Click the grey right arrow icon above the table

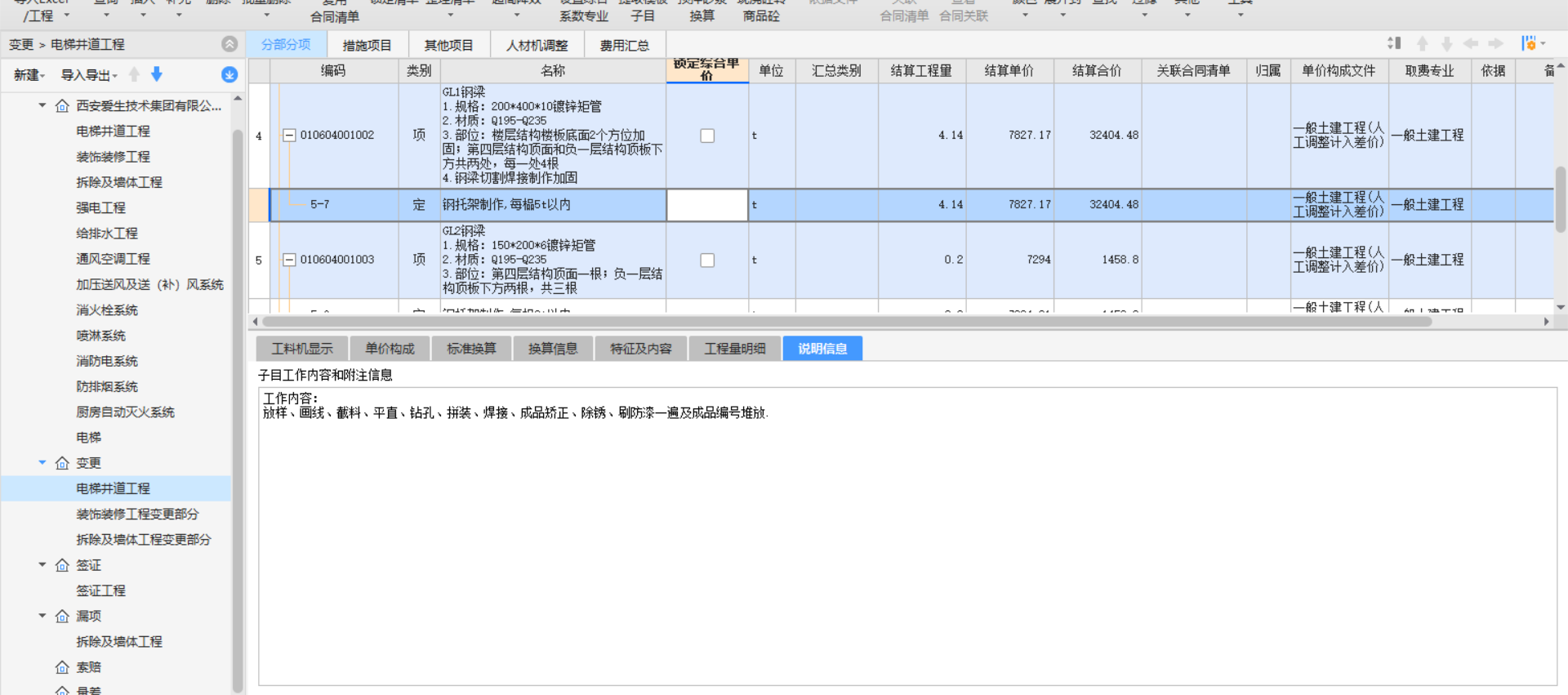pos(1495,43)
